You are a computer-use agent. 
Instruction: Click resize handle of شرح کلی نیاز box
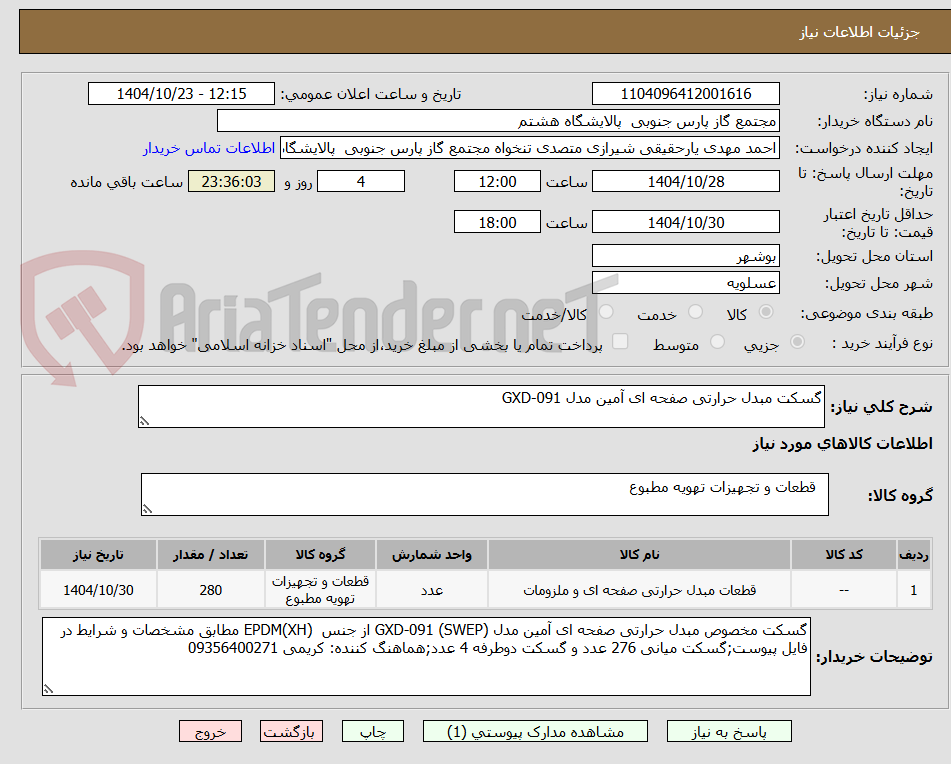tap(144, 421)
